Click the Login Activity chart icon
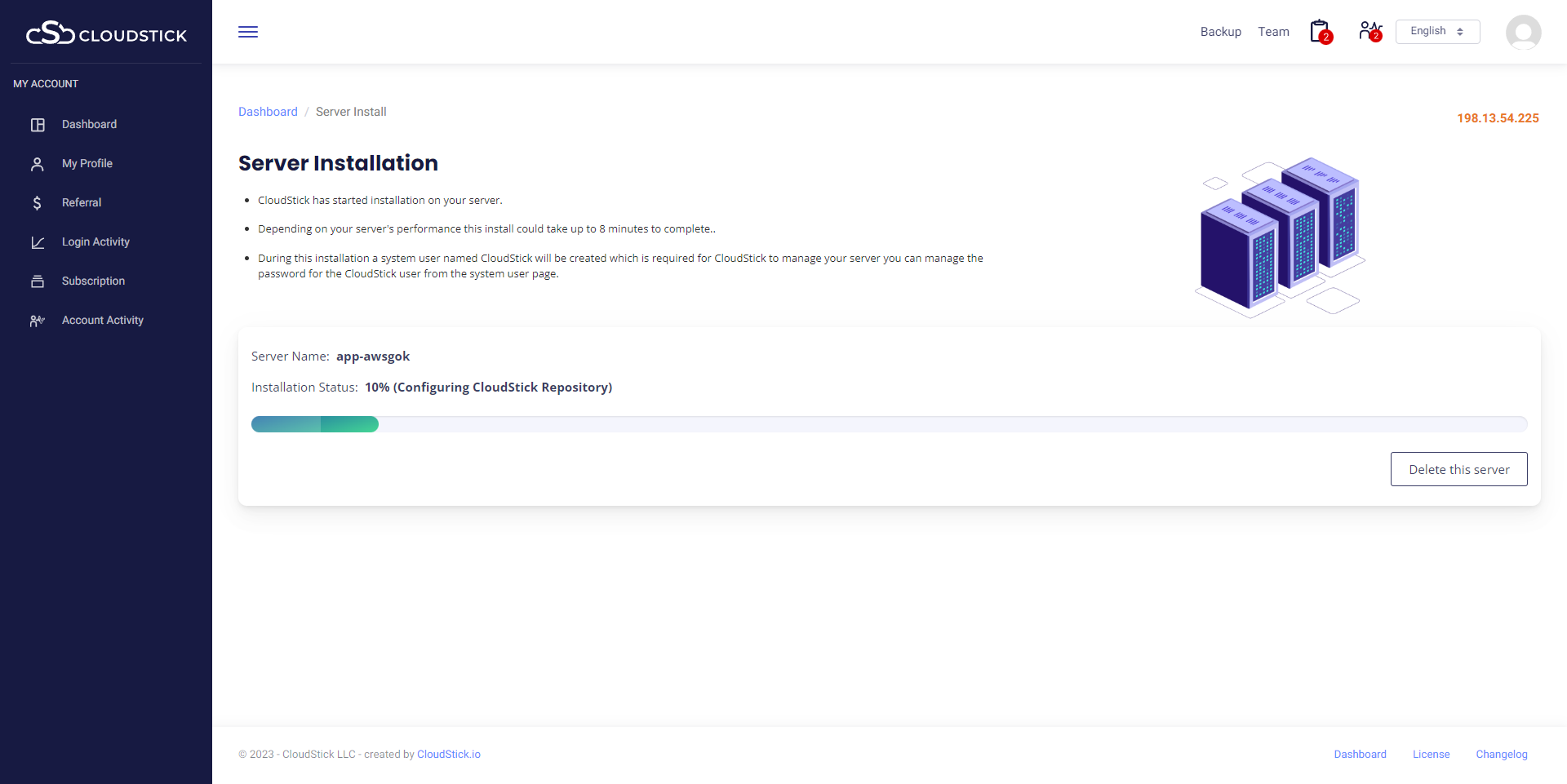This screenshot has width=1567, height=784. 38,242
